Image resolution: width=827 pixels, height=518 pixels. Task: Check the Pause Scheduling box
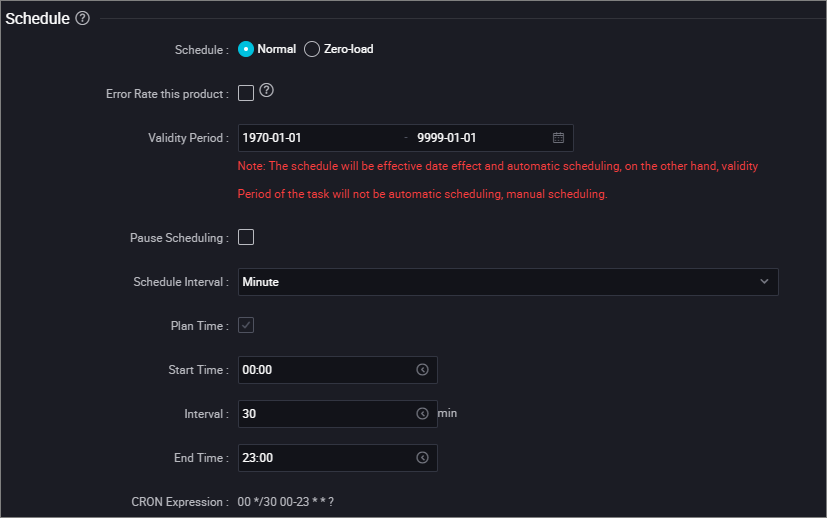point(246,237)
